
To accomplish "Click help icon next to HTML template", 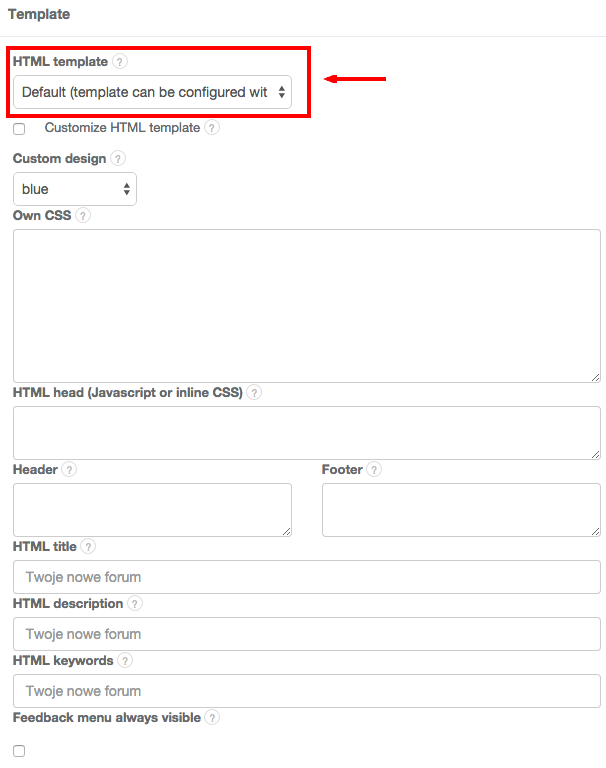I will tap(120, 62).
